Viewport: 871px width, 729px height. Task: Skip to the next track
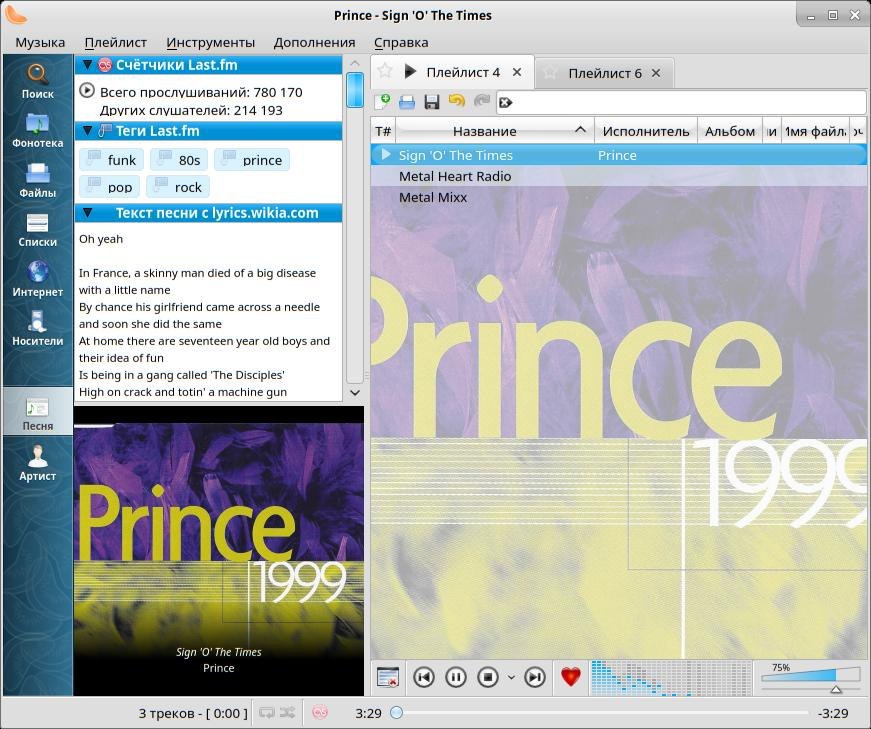coord(534,677)
